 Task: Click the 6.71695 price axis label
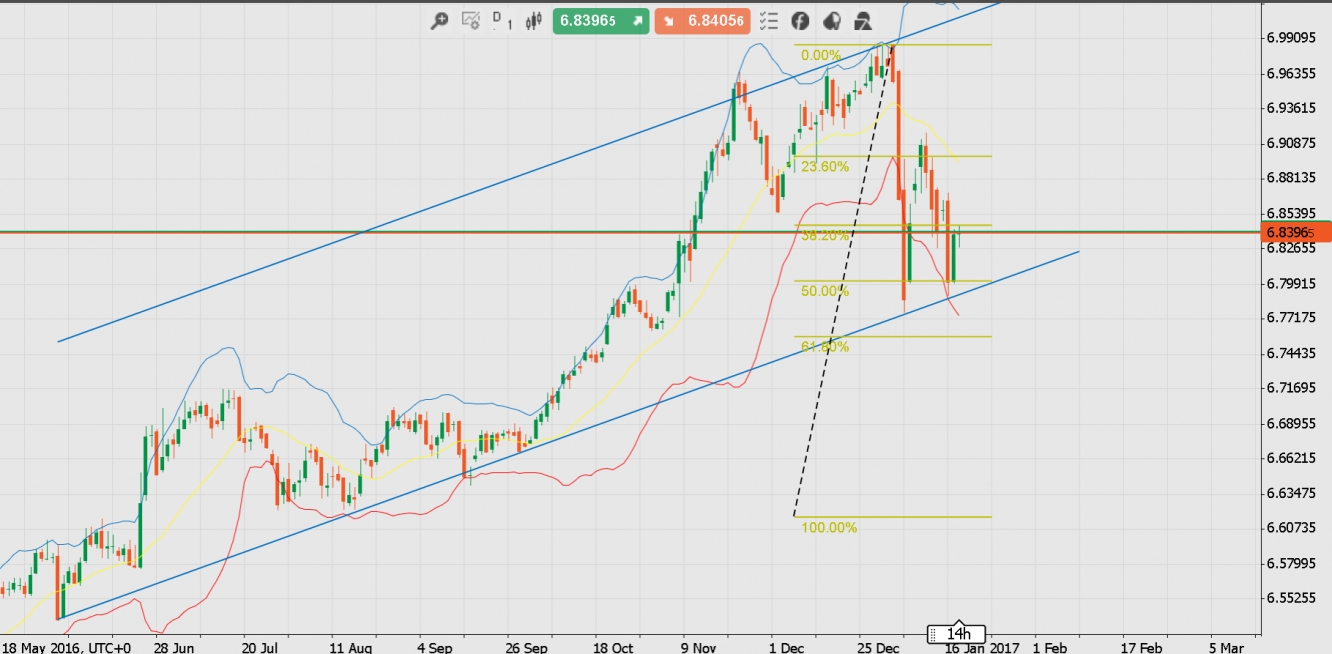[1290, 387]
